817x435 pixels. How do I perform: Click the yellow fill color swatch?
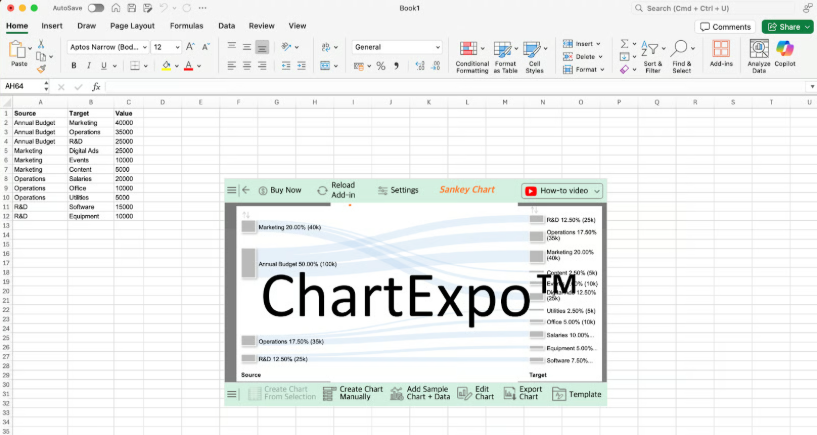[166, 66]
